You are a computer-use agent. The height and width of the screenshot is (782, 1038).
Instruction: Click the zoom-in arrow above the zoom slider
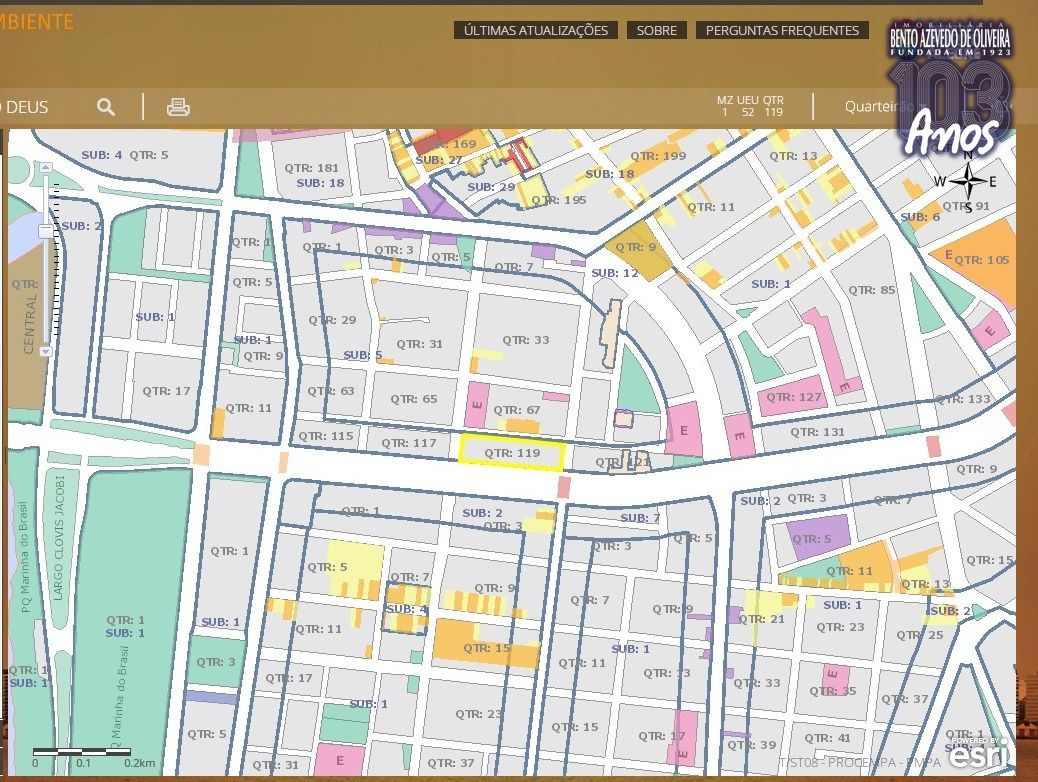46,168
